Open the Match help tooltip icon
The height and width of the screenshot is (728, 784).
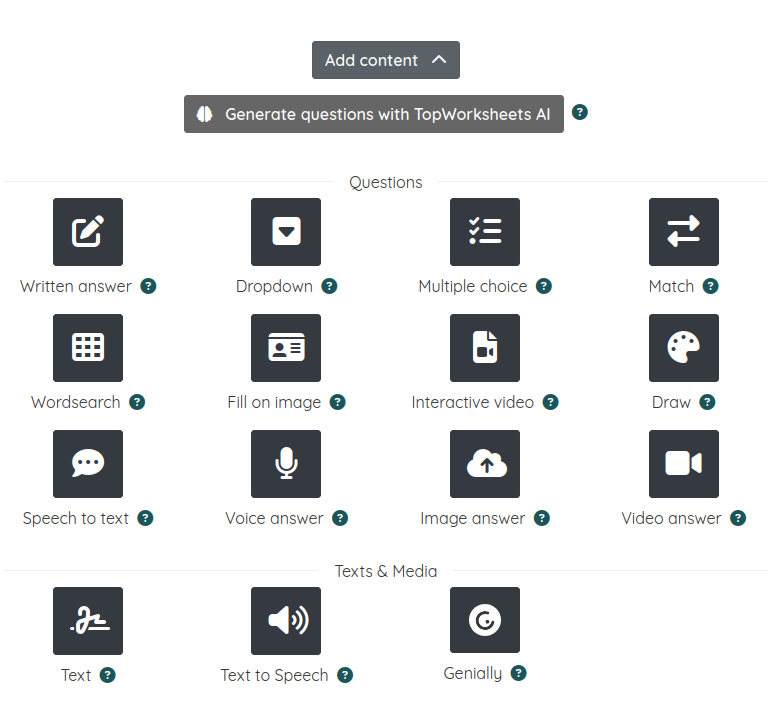click(710, 286)
